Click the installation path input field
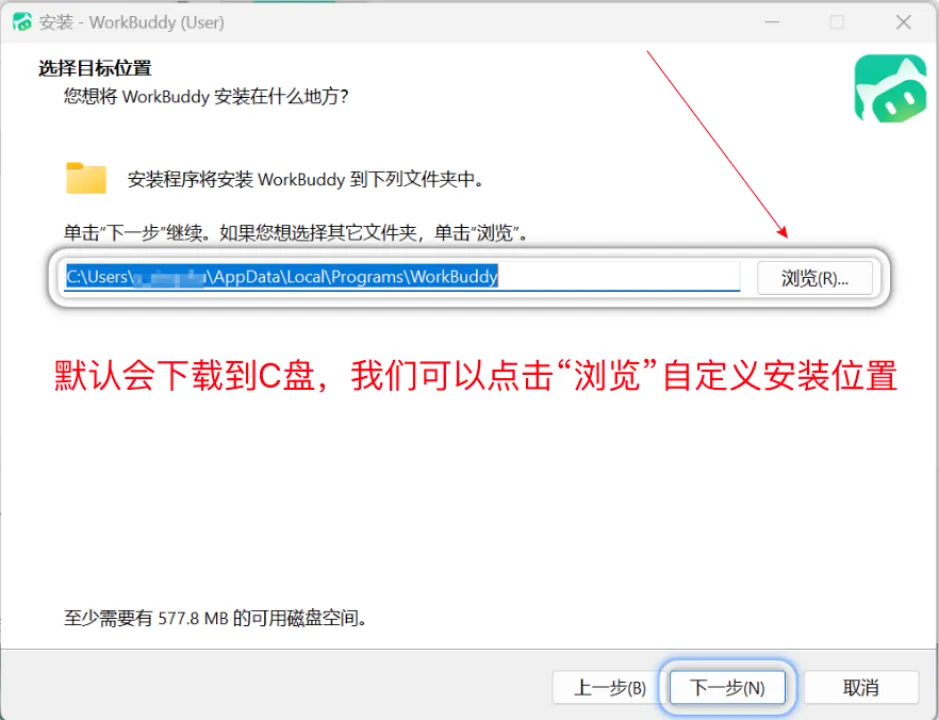939x720 pixels. pos(401,277)
